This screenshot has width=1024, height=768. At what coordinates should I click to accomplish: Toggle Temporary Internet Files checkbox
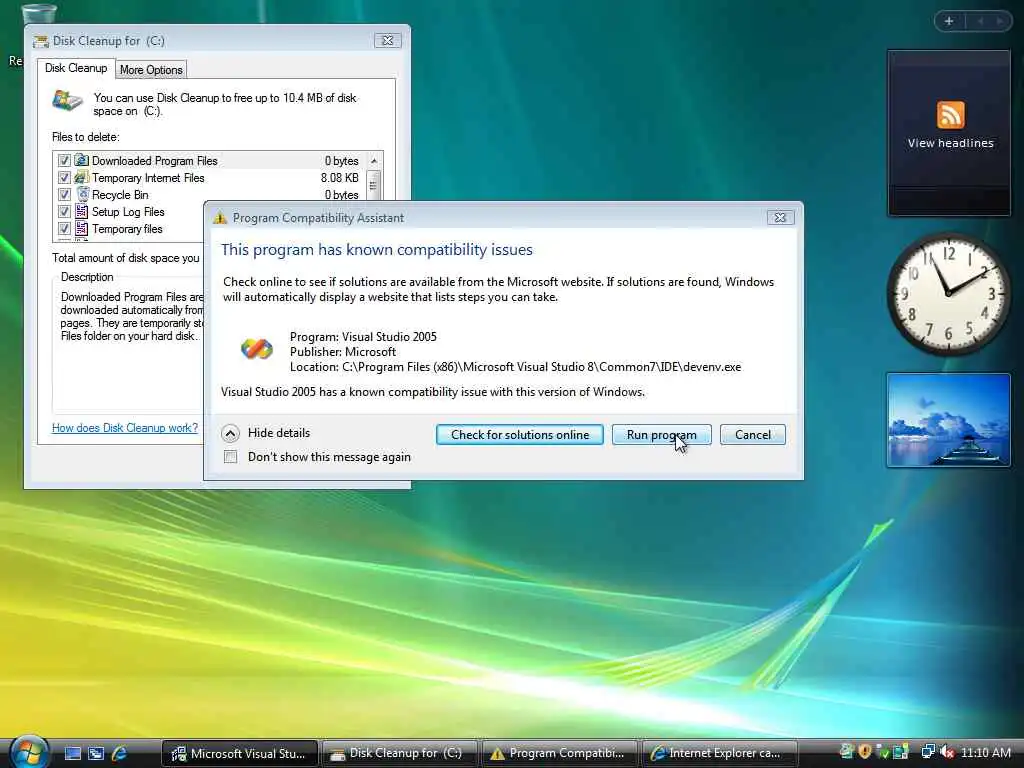point(64,177)
